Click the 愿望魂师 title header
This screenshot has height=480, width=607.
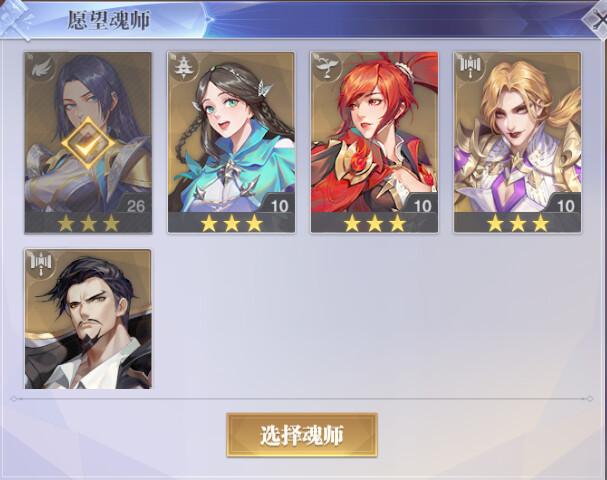108,20
